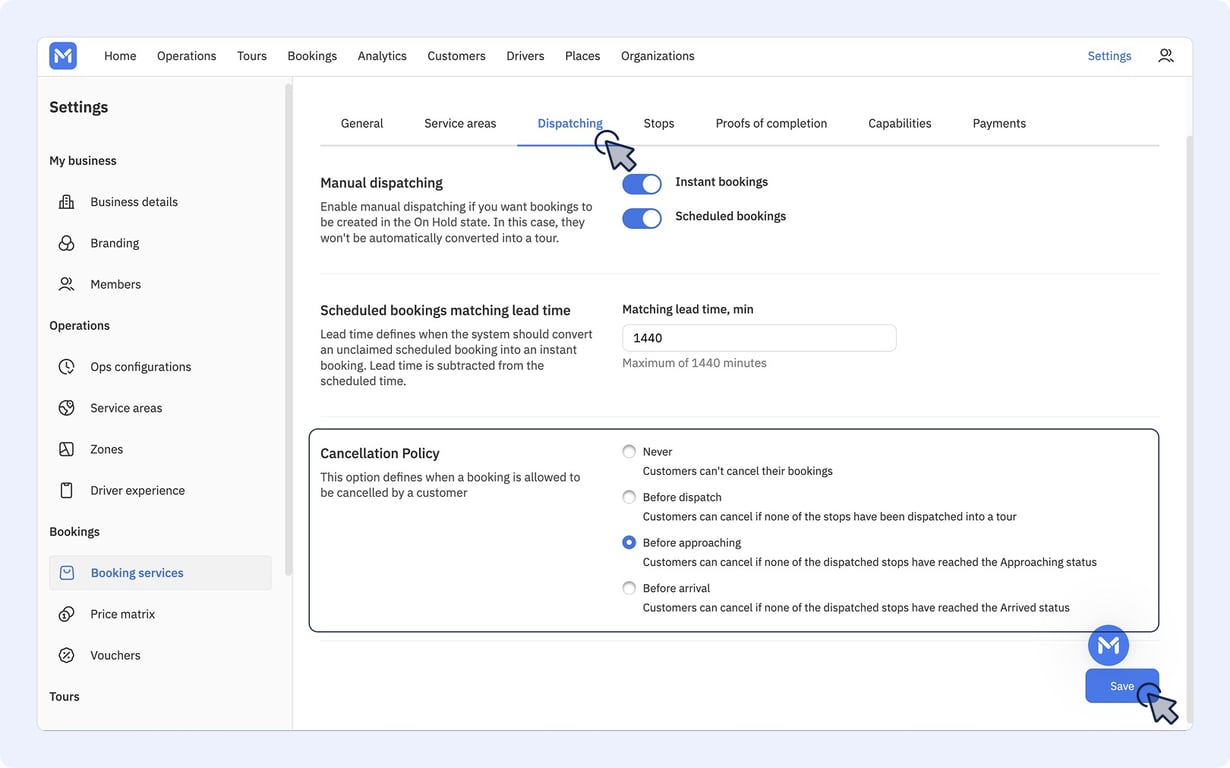The width and height of the screenshot is (1230, 768).
Task: Open Tours in the top navigation
Action: point(252,56)
